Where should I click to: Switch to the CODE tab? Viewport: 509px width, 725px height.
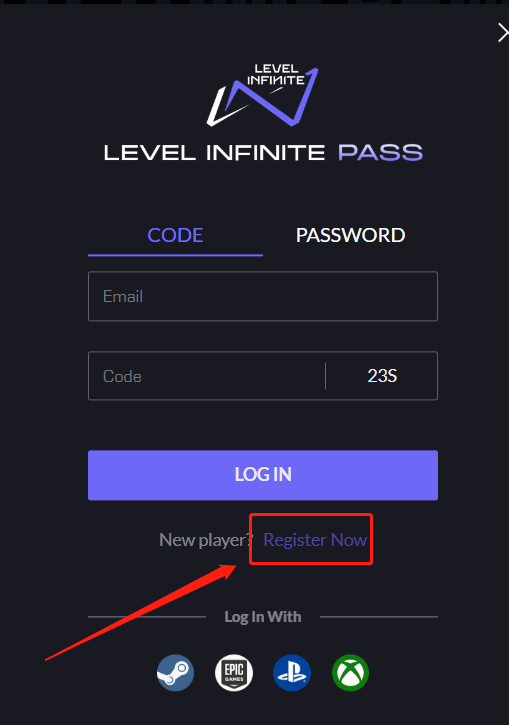(175, 235)
